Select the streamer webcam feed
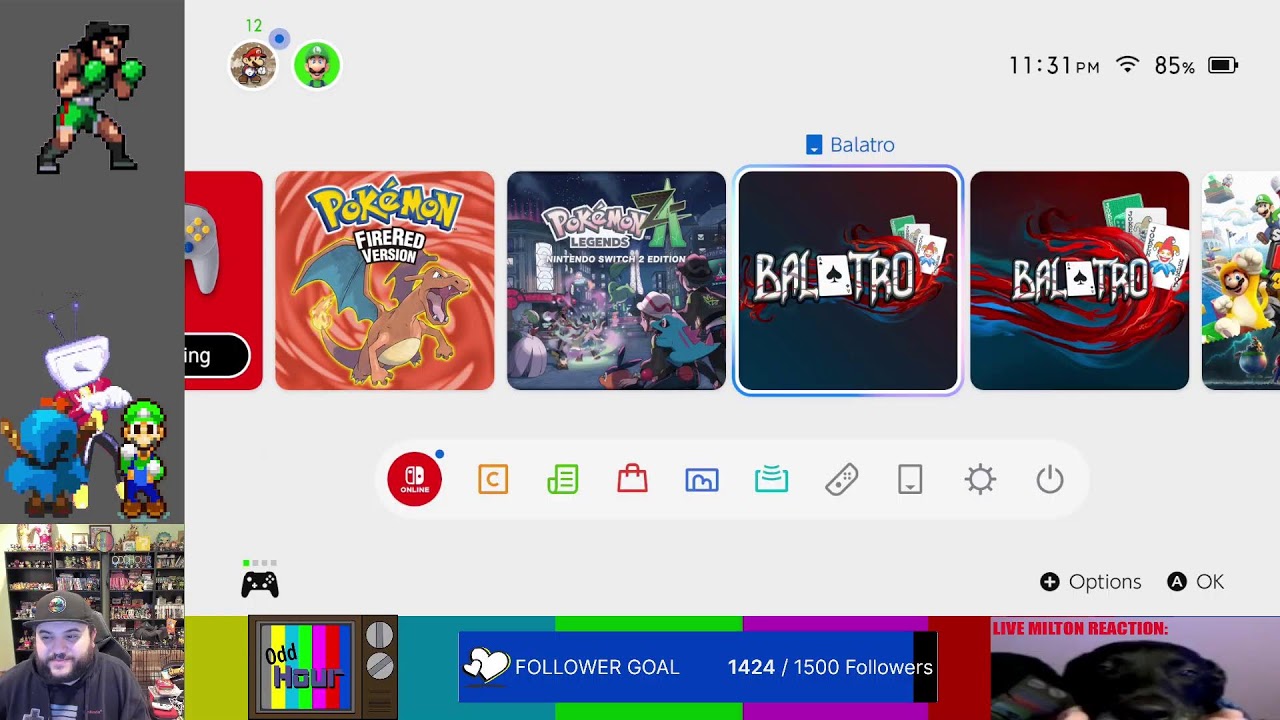This screenshot has height=720, width=1280. (92, 622)
